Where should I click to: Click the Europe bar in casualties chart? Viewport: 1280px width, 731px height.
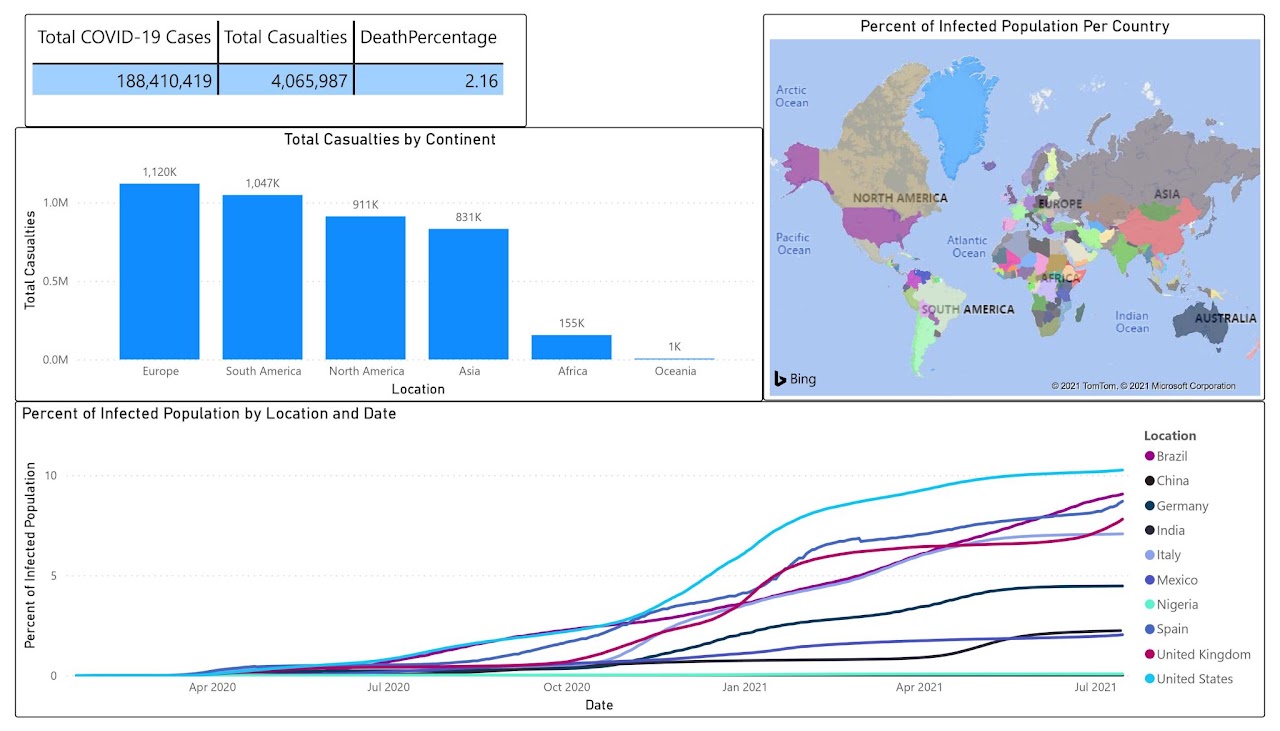tap(160, 272)
